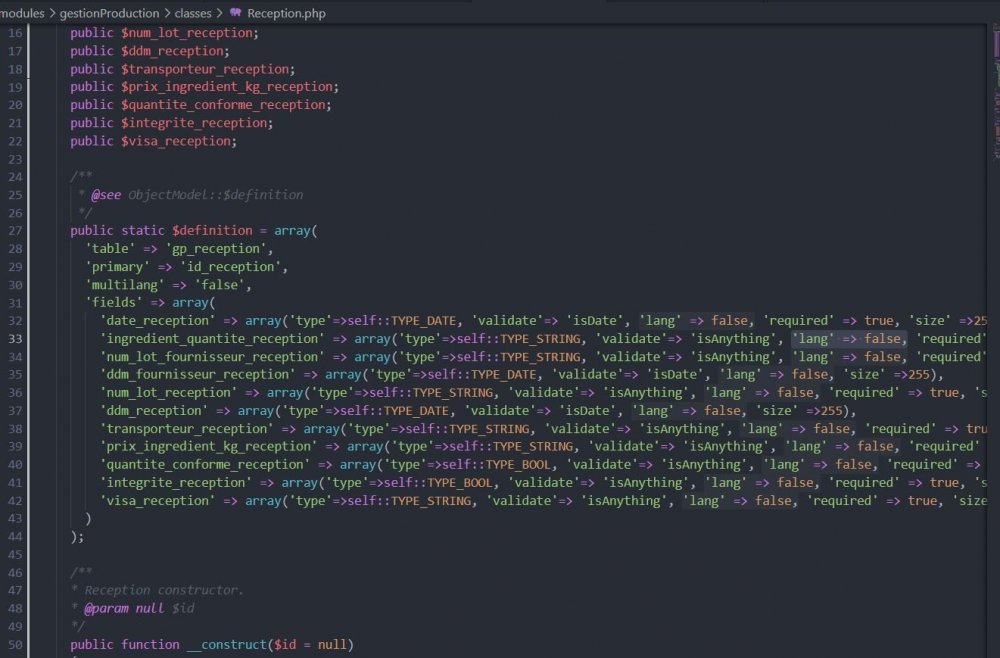Click $integrite_reception property on line 21
The image size is (1000, 658).
195,123
